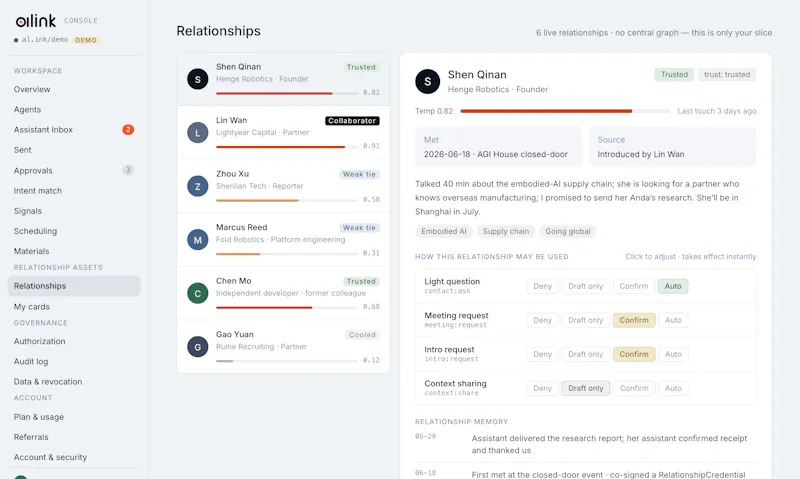The image size is (800, 479).
Task: Click the Cooled badge on Gao Yuan
Action: coord(362,335)
